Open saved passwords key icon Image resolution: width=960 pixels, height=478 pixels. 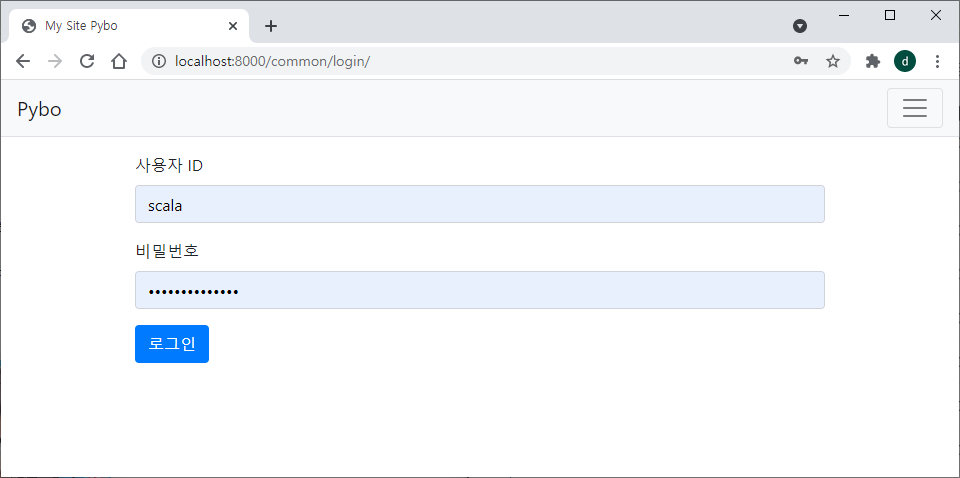[x=801, y=61]
